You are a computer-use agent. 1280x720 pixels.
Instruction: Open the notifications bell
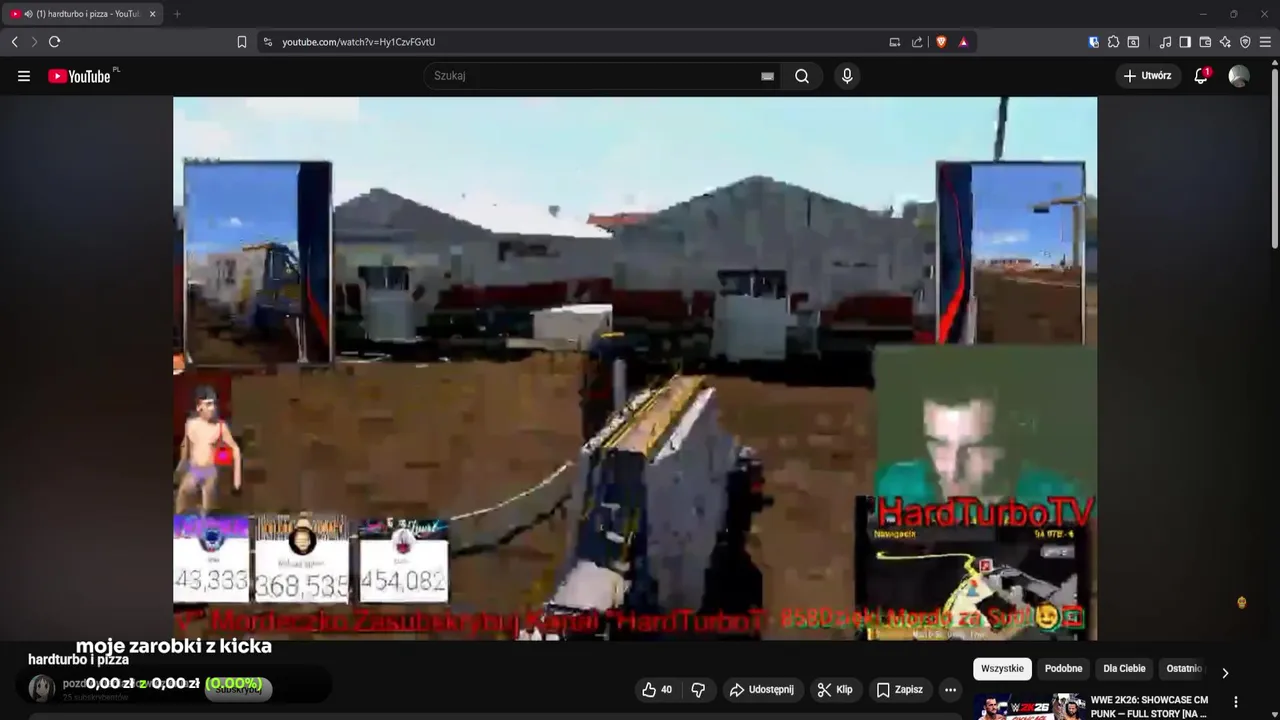[x=1201, y=76]
